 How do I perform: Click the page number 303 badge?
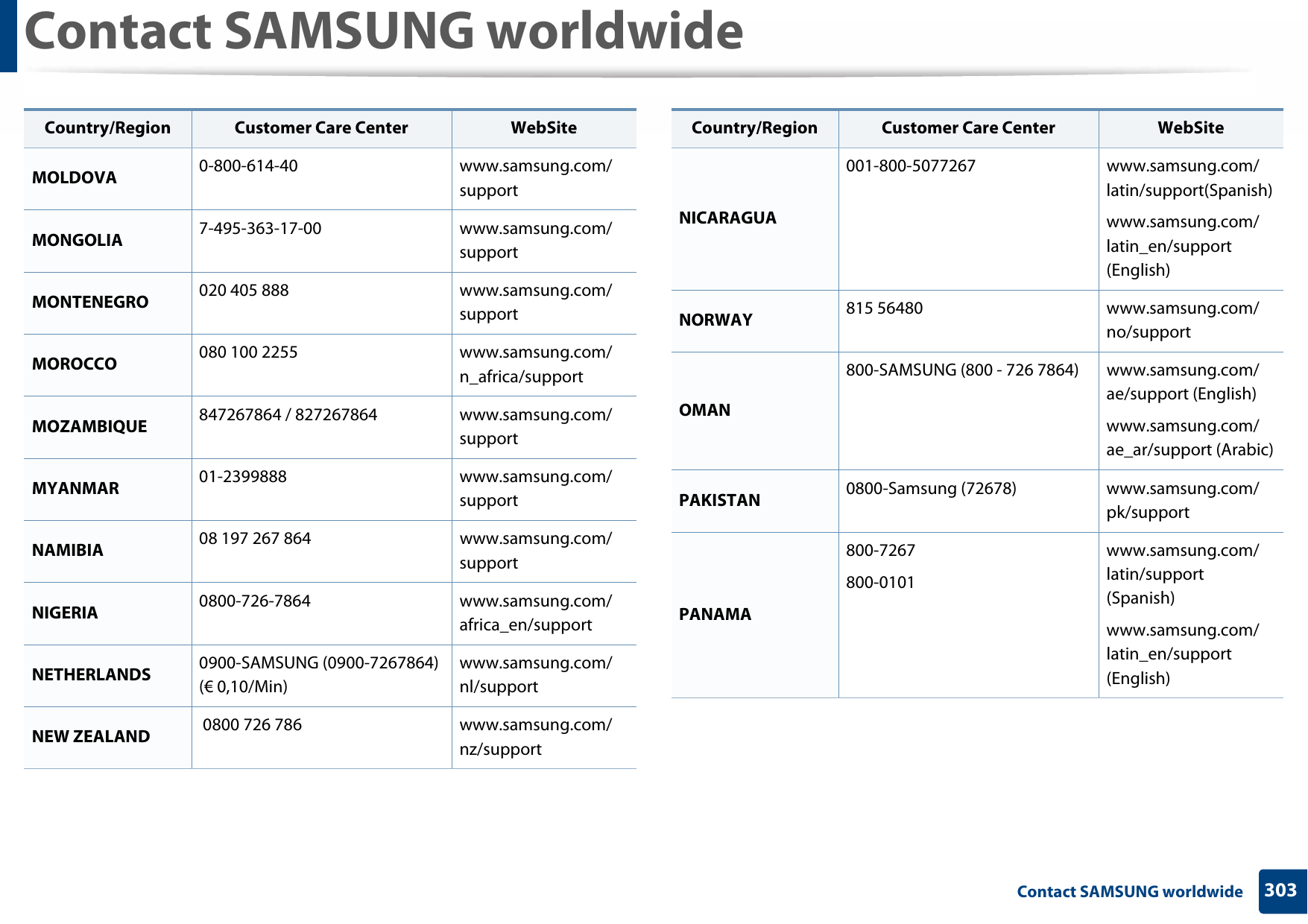1282,891
